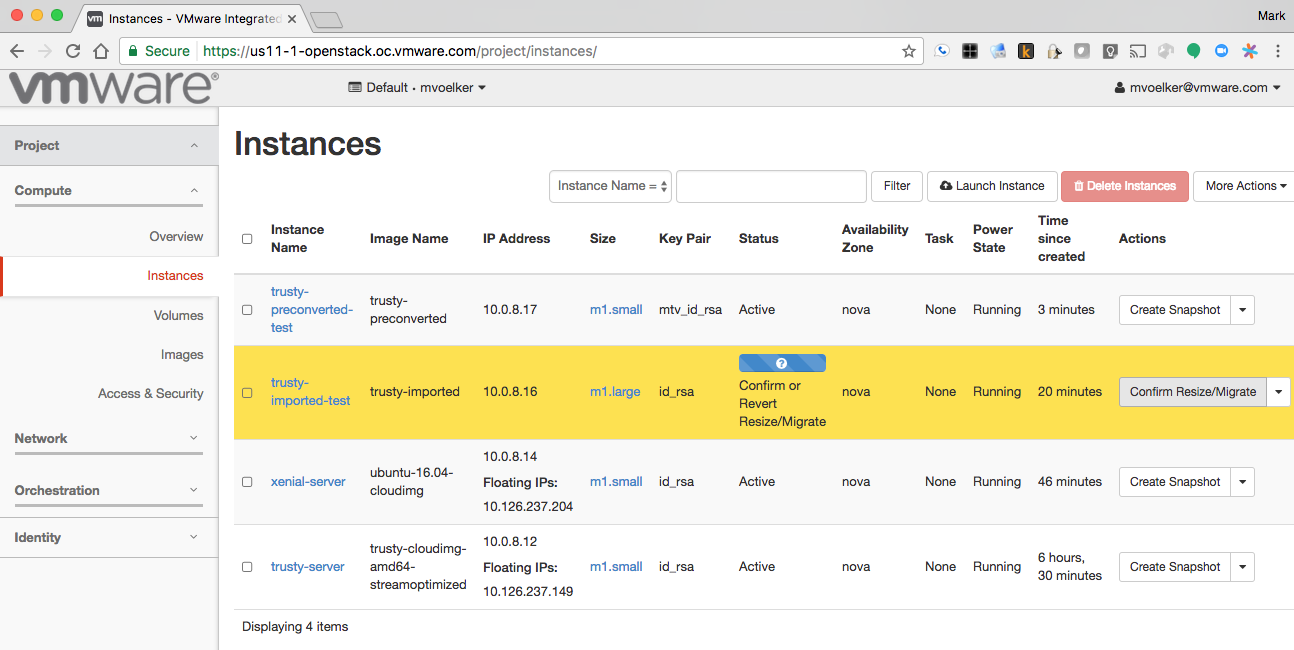Click the black grid extension icon
Viewport: 1294px width, 650px height.
click(x=970, y=51)
